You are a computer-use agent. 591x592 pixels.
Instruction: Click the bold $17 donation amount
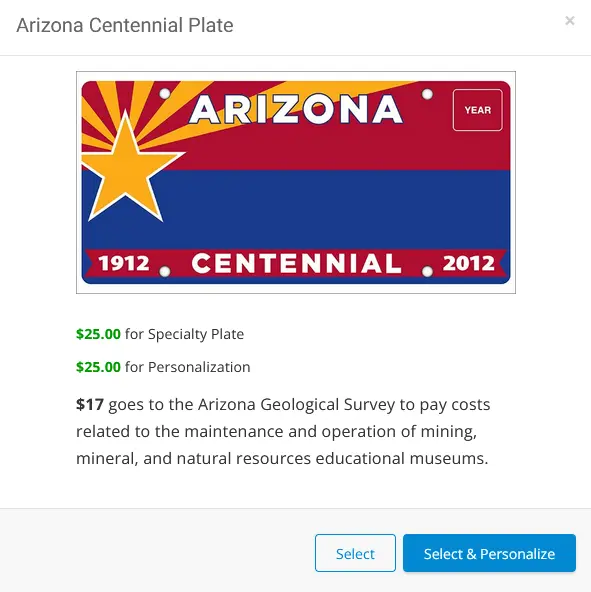pyautogui.click(x=90, y=404)
